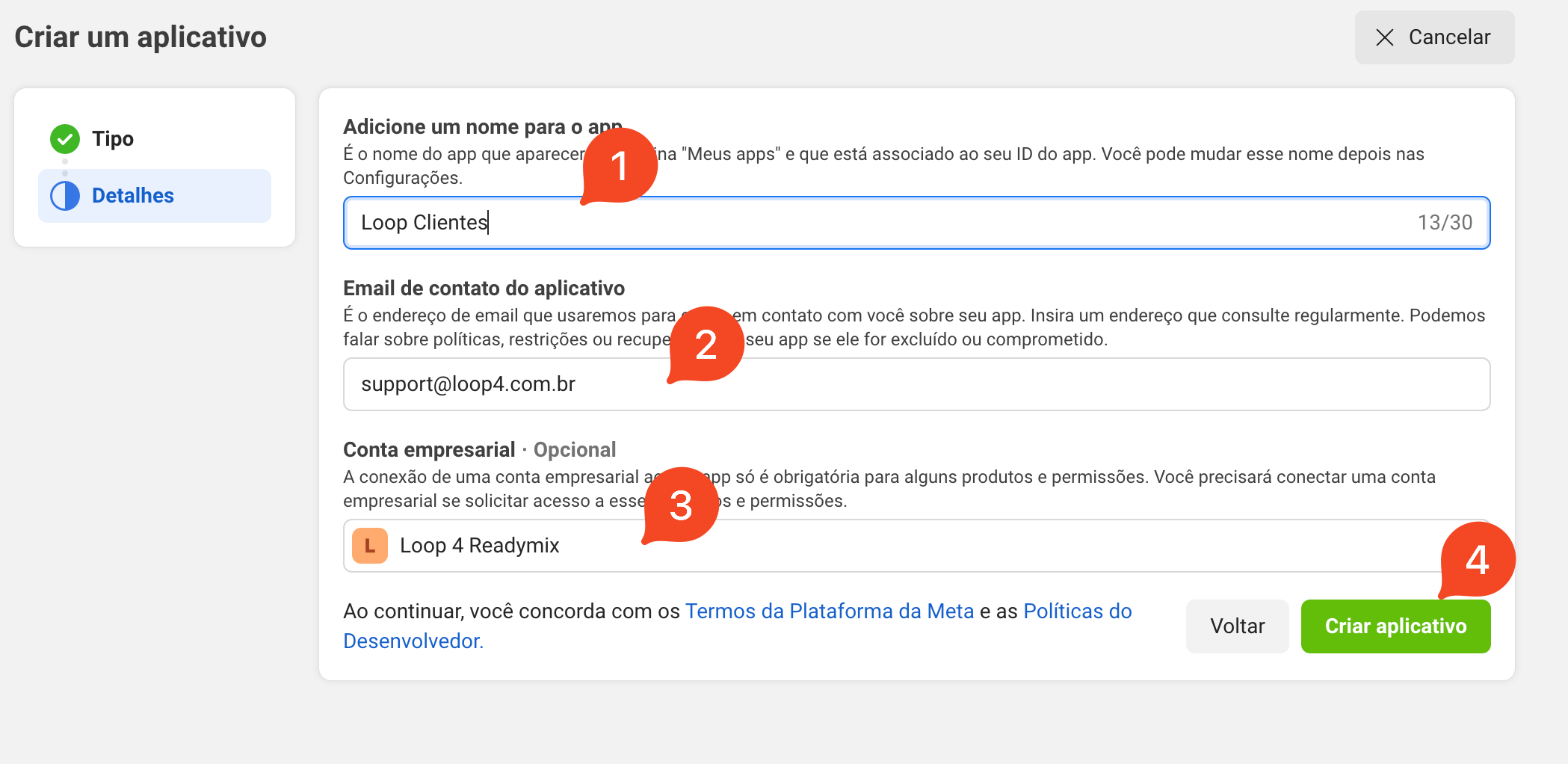Click the red marker numbered 4
Screen dimensions: 1568x764
[1477, 560]
